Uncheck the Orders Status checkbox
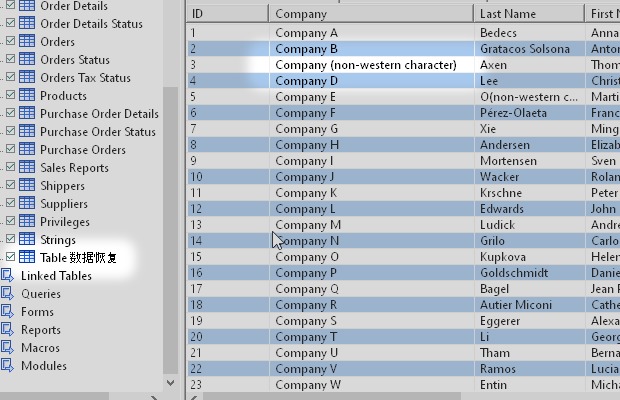The width and height of the screenshot is (620, 400). 10,60
